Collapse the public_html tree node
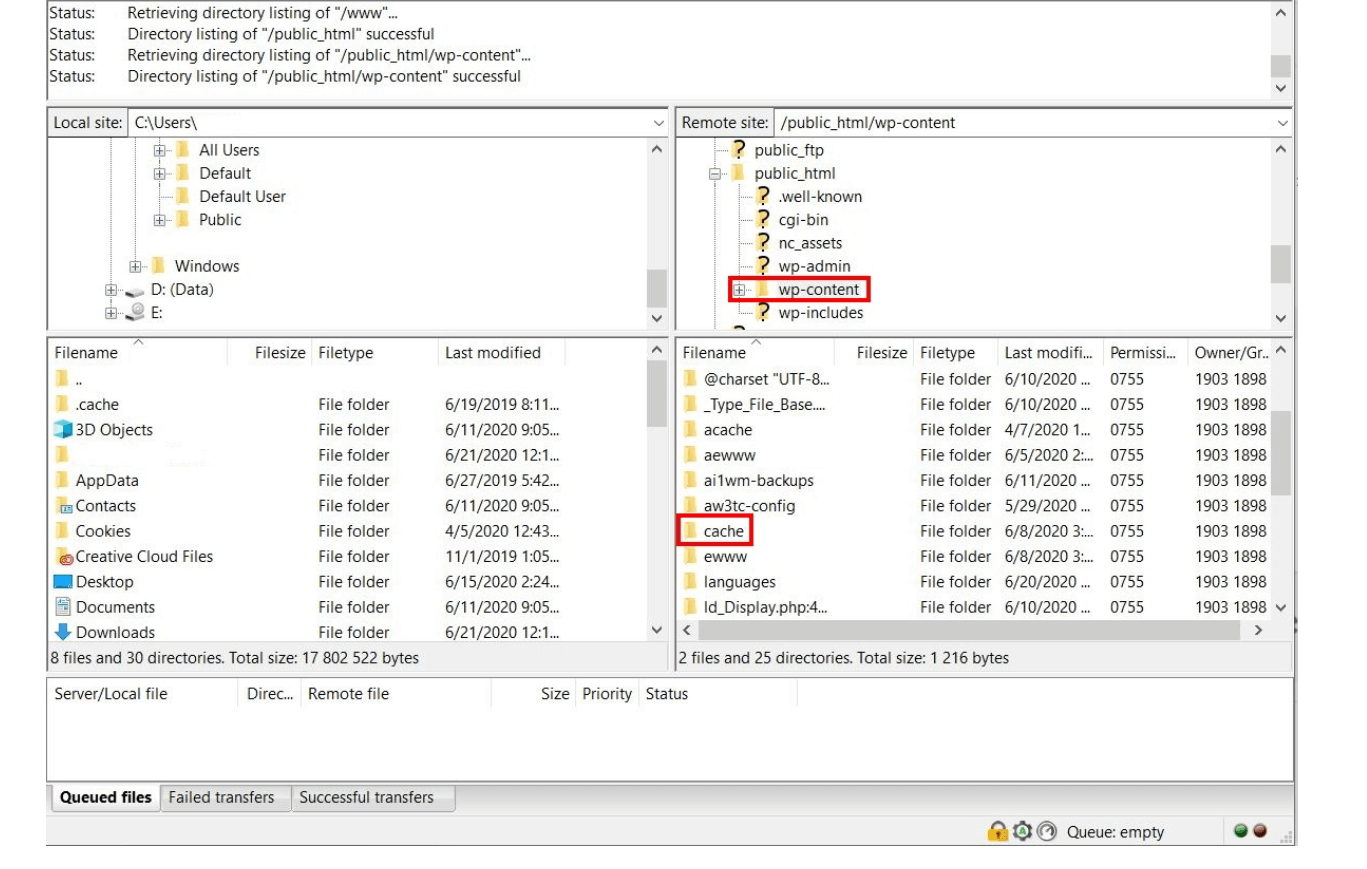The image size is (1367, 869). (x=715, y=173)
